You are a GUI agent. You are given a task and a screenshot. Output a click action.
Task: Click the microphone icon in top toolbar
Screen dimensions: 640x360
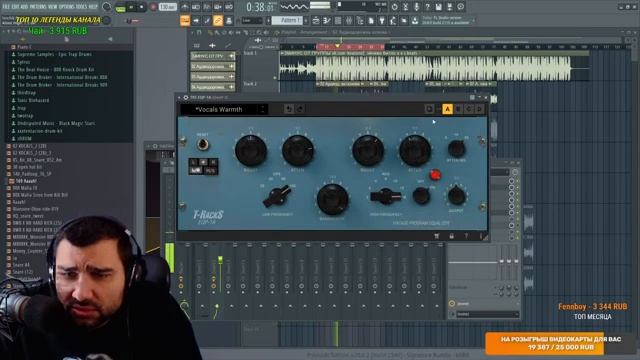tap(416, 7)
